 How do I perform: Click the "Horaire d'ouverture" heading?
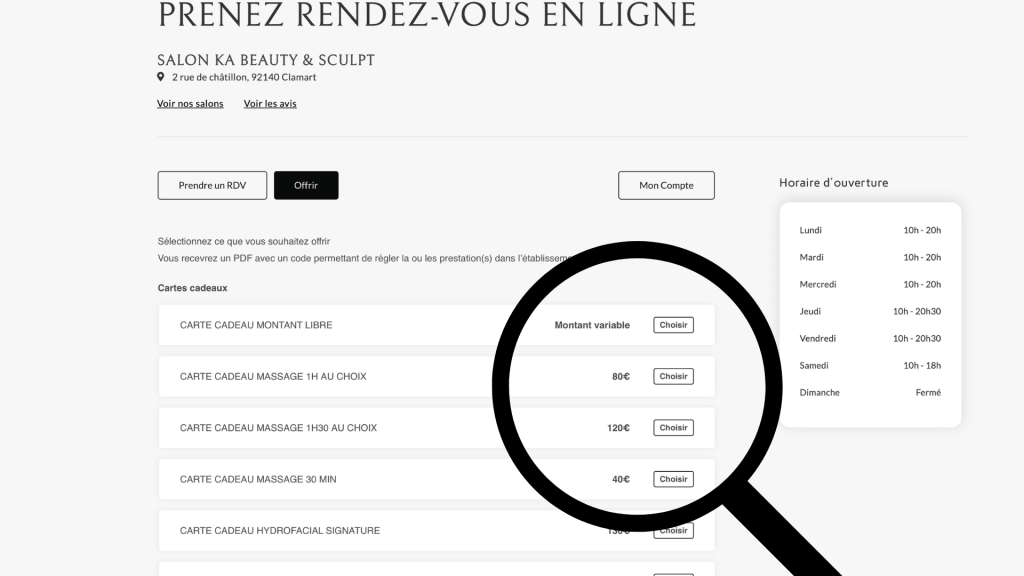tap(833, 183)
